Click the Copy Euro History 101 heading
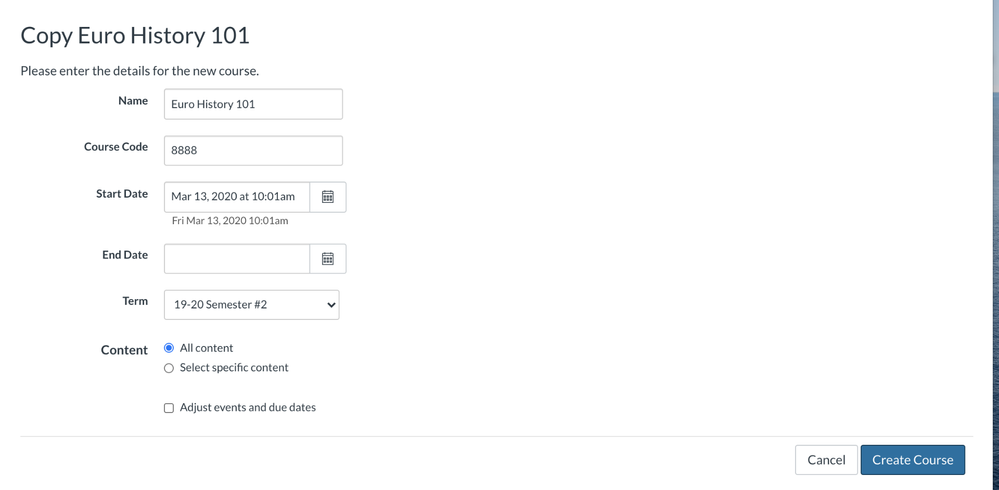 tap(135, 35)
